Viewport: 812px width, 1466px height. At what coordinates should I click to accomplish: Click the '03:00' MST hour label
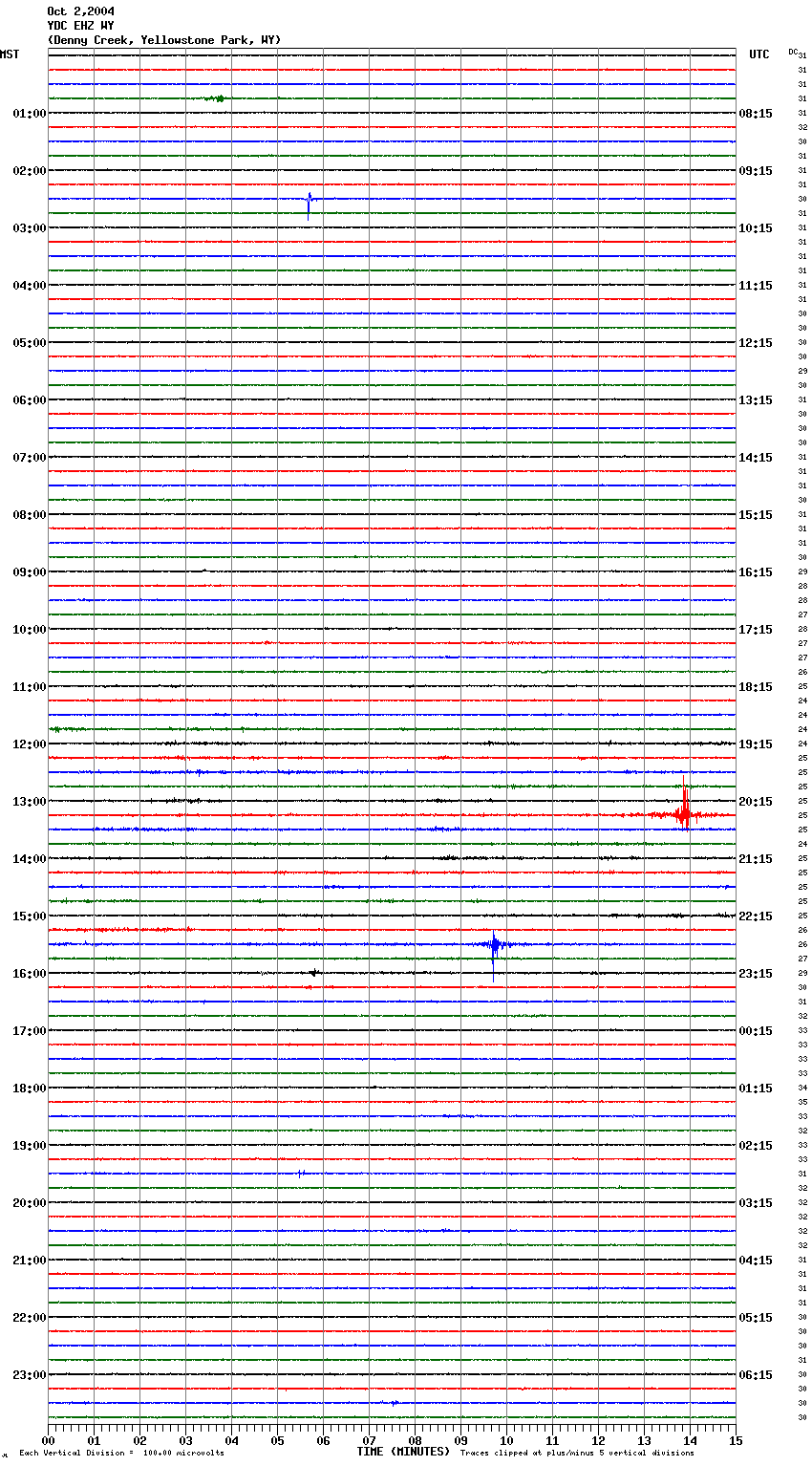[29, 228]
